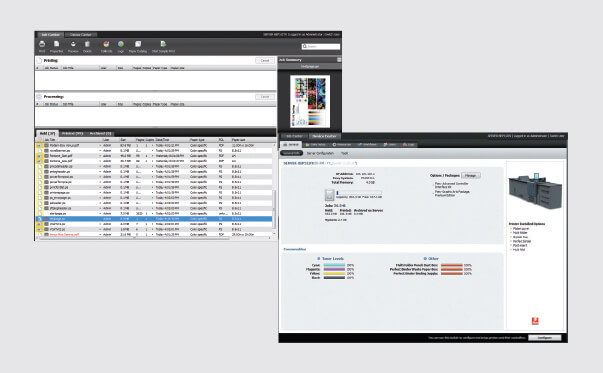Click the Configure button at bottom
The image size is (603, 373).
click(545, 338)
